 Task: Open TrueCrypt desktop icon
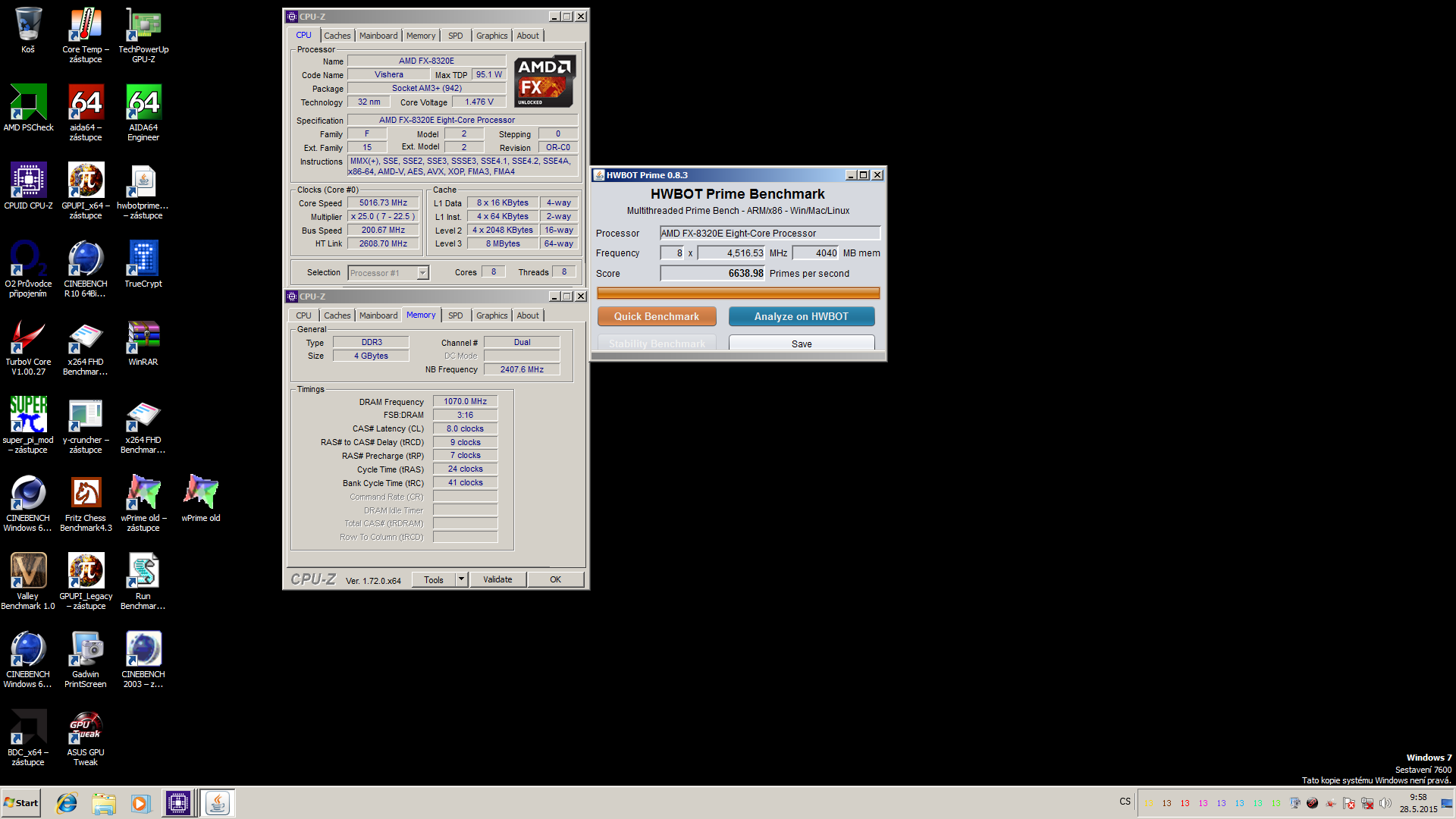pyautogui.click(x=143, y=265)
